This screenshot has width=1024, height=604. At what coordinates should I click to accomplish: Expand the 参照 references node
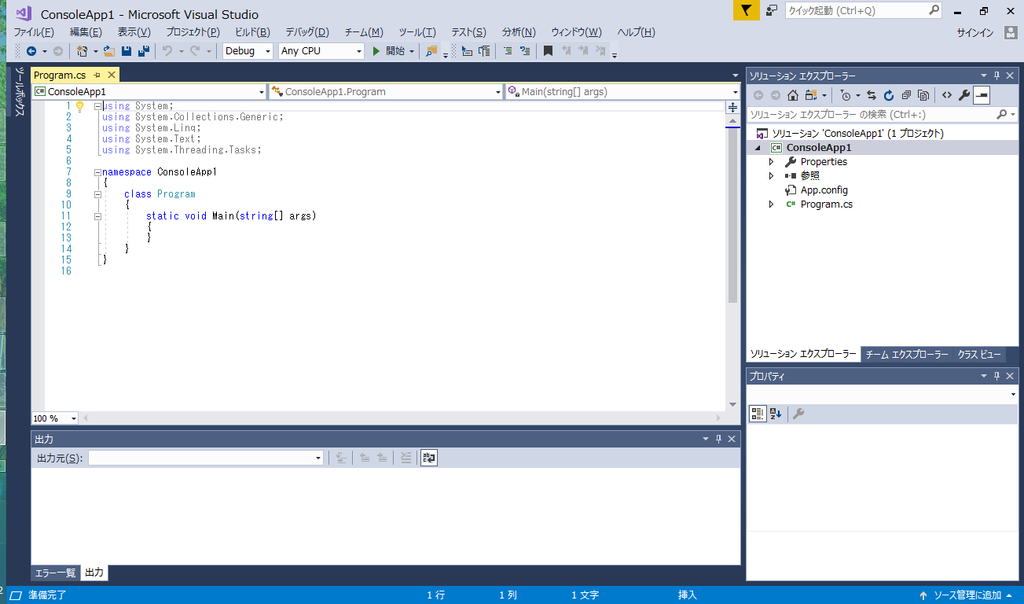click(771, 176)
